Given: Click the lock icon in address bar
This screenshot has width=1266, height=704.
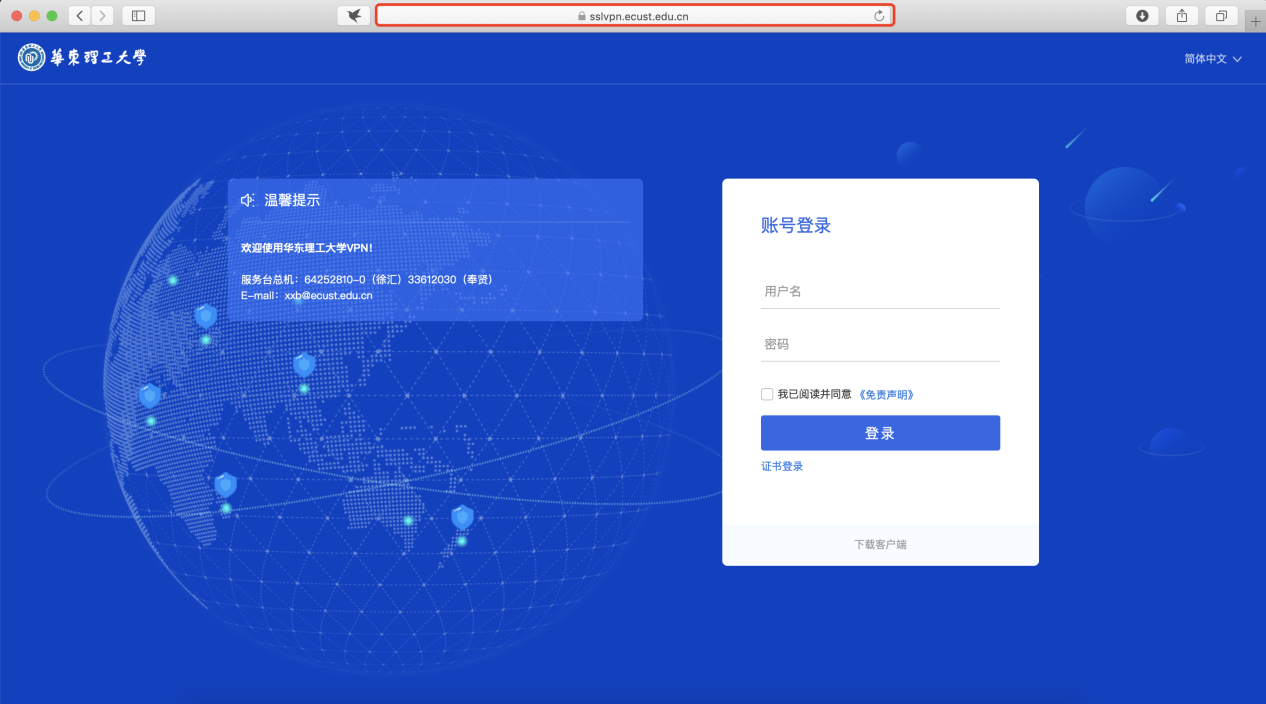Looking at the screenshot, I should coord(581,16).
